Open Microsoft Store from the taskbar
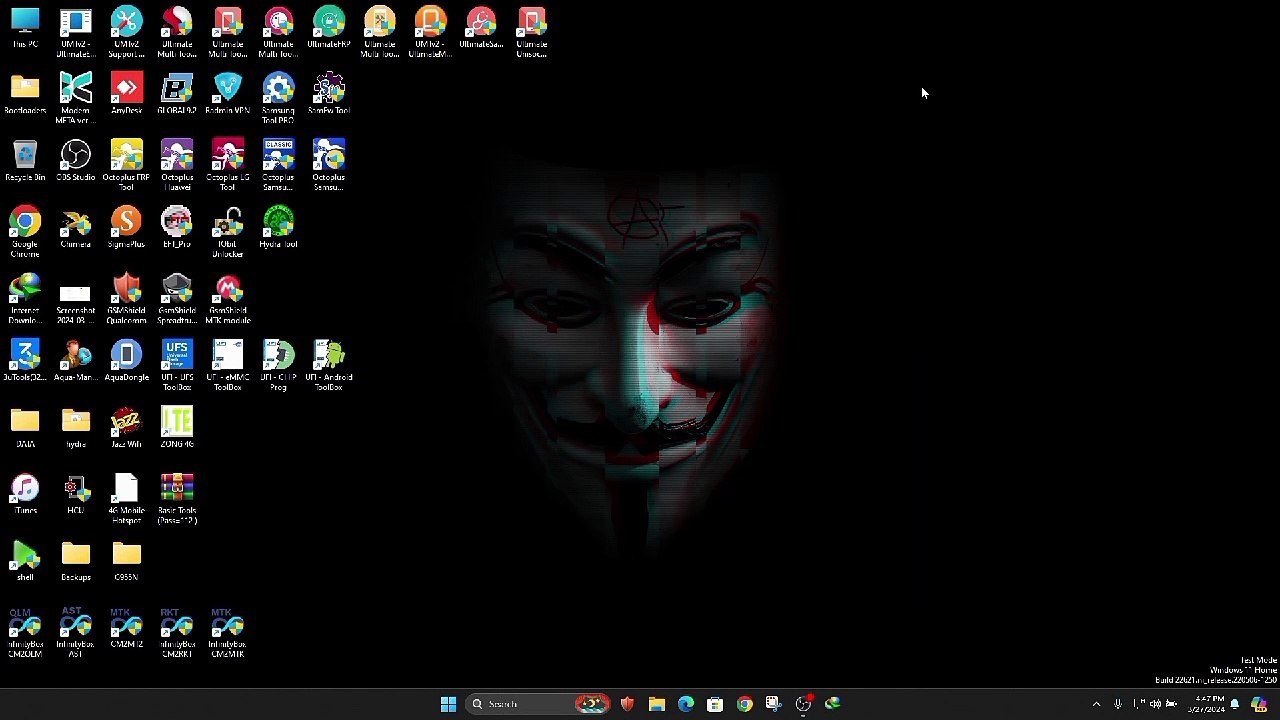The height and width of the screenshot is (720, 1280). [715, 704]
